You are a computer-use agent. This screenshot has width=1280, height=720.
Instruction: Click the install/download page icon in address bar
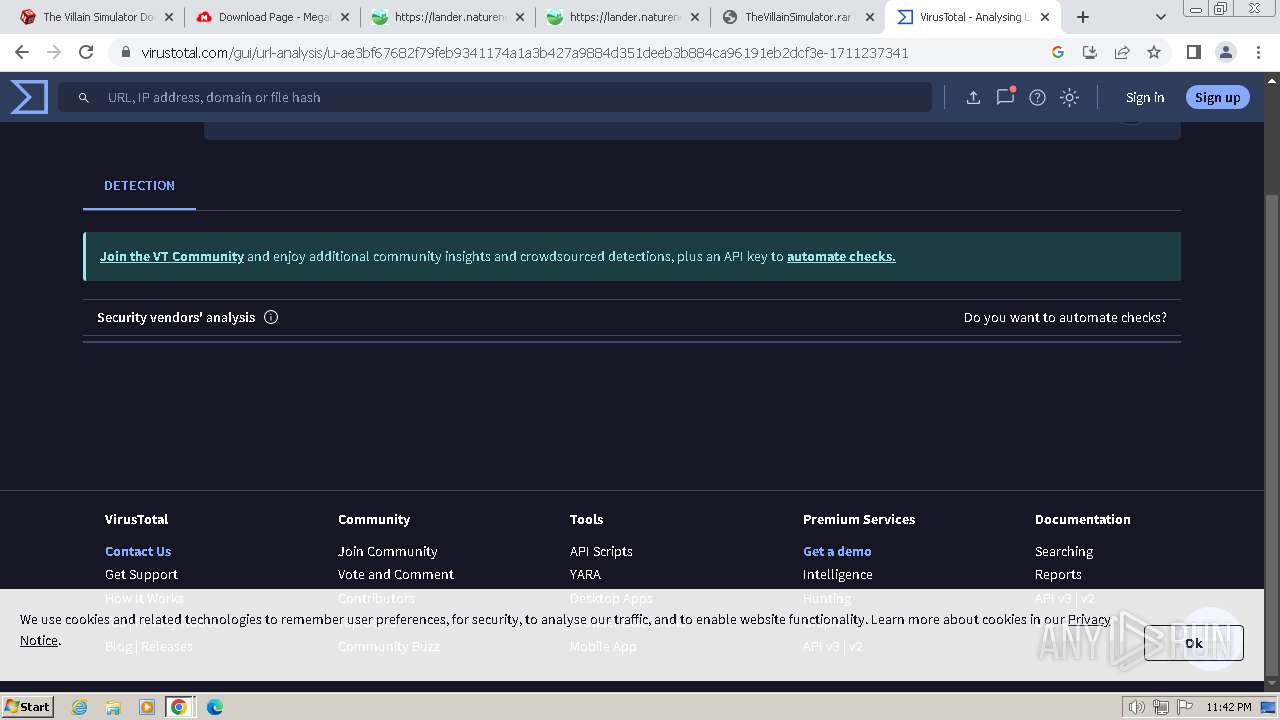(x=1090, y=52)
